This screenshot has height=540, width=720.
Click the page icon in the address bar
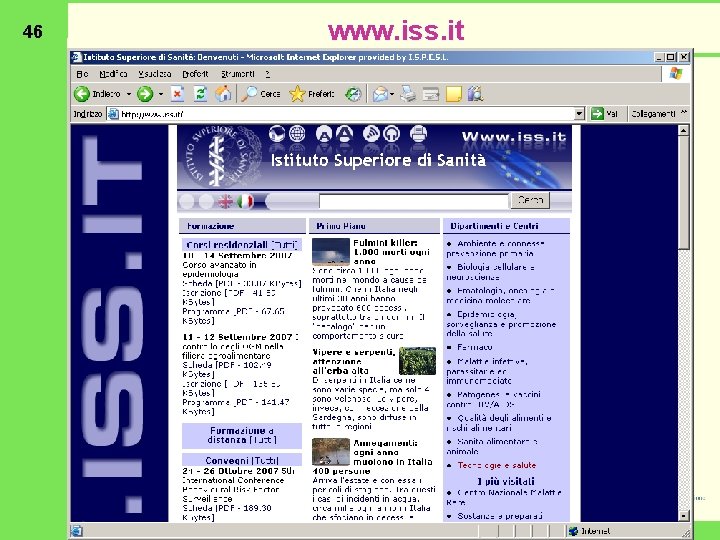tap(113, 114)
